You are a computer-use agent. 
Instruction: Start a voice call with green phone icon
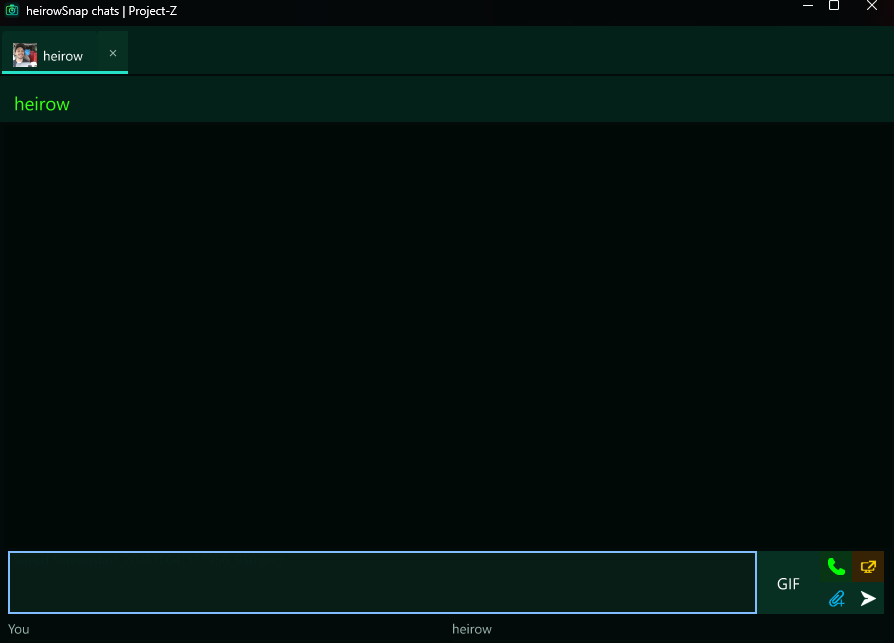point(836,567)
